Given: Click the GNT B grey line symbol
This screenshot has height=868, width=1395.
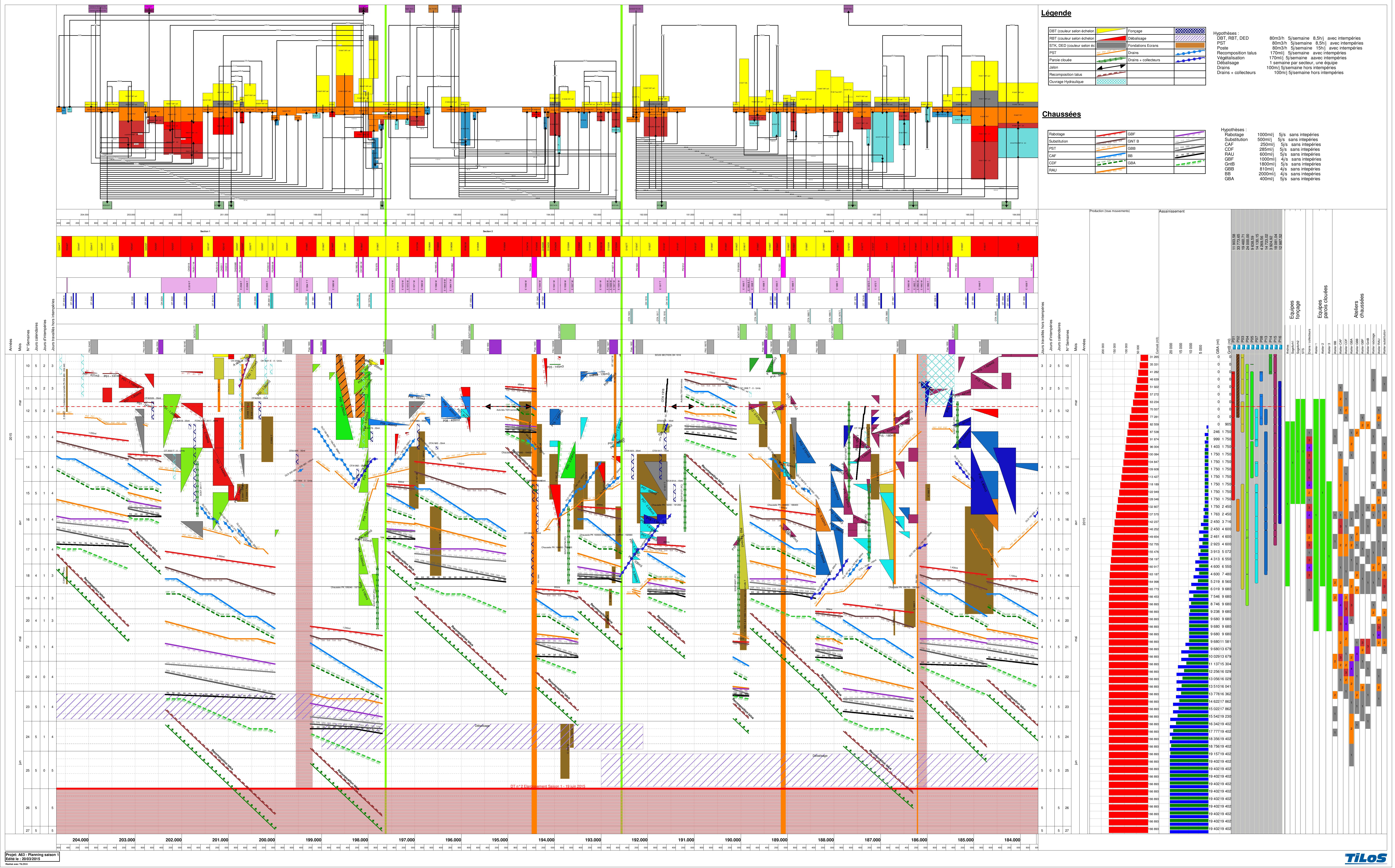Looking at the screenshot, I should 1190,141.
